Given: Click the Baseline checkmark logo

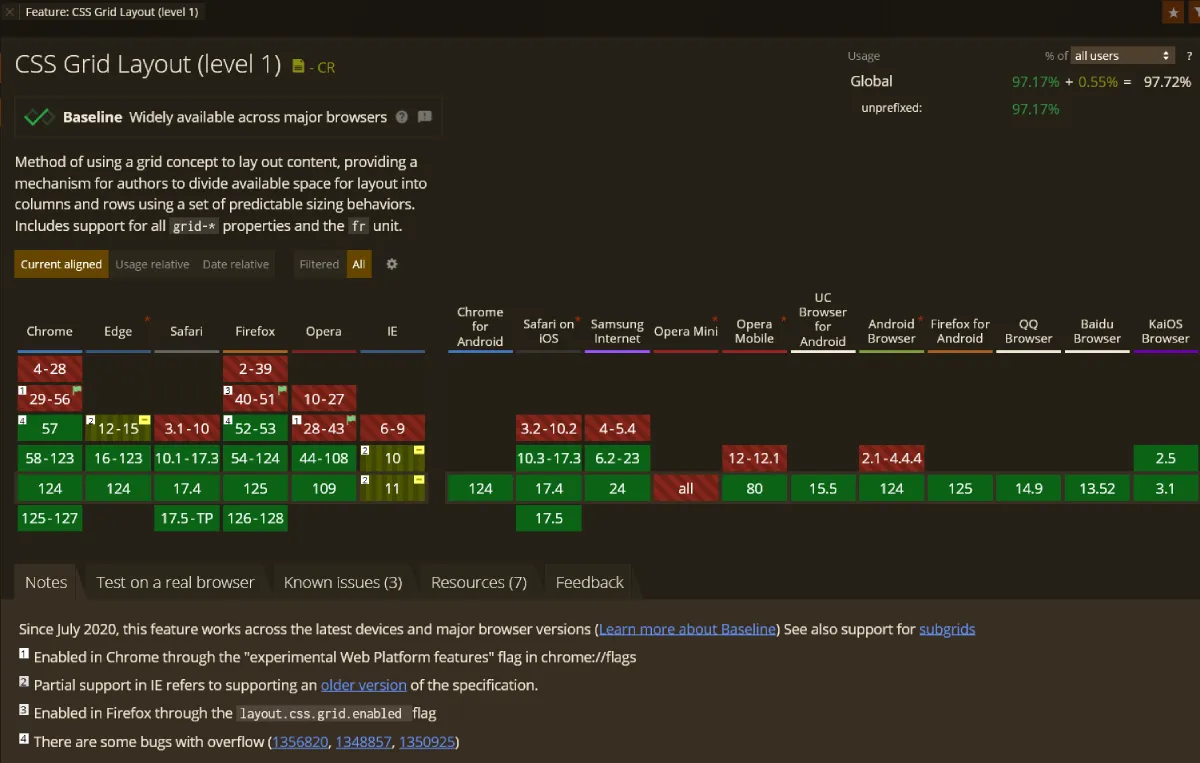Looking at the screenshot, I should click(x=39, y=117).
